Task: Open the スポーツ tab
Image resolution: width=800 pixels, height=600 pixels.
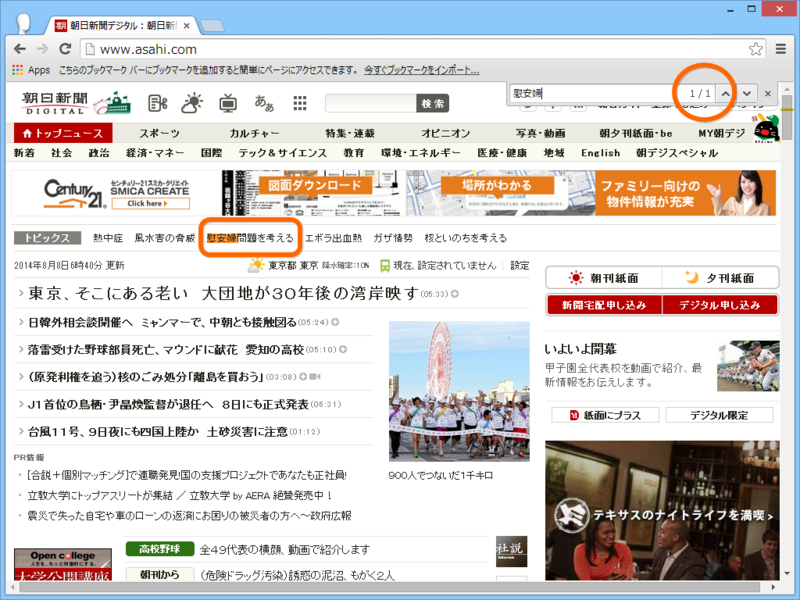Action: [160, 133]
